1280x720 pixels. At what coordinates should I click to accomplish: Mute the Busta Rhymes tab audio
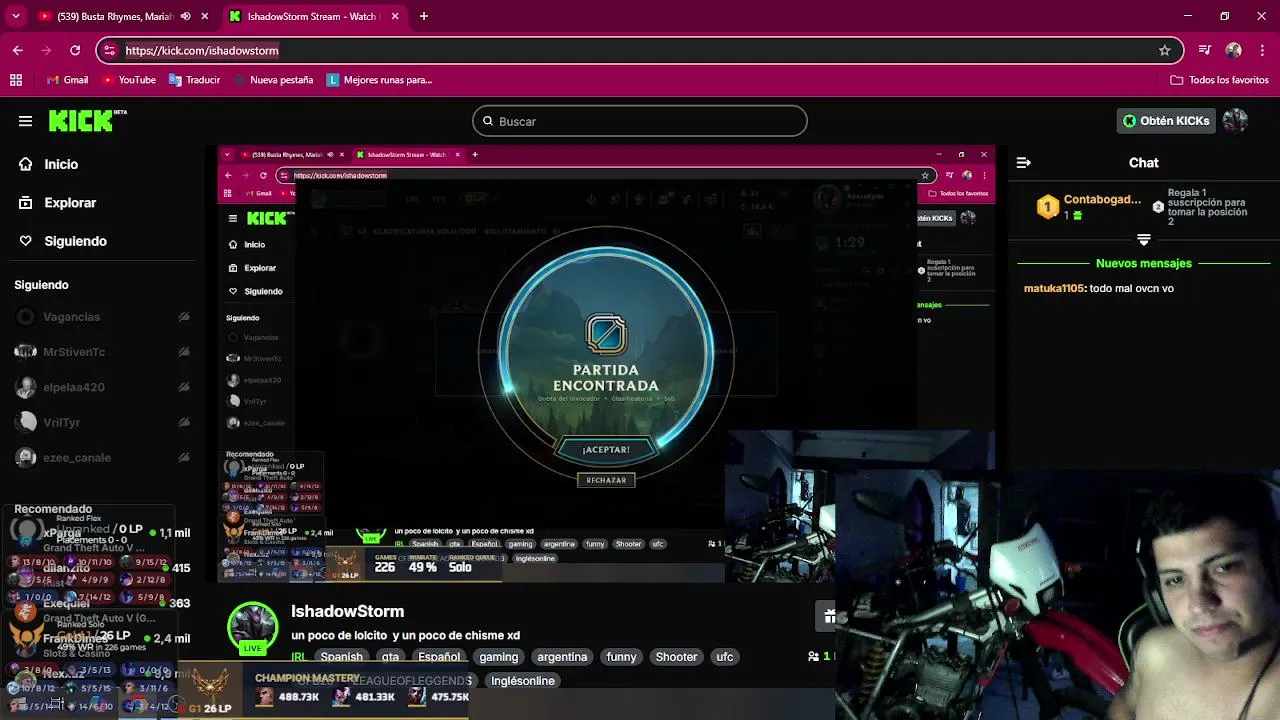(185, 16)
